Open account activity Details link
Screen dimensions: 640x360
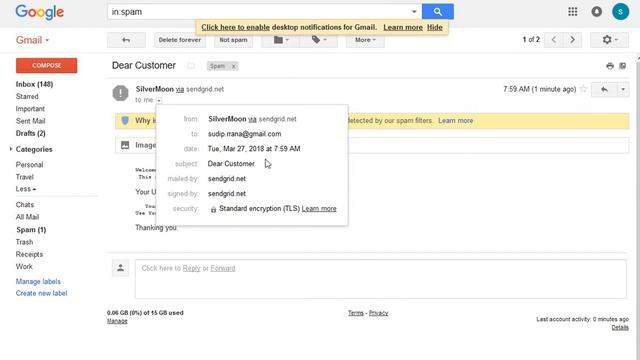(620, 327)
